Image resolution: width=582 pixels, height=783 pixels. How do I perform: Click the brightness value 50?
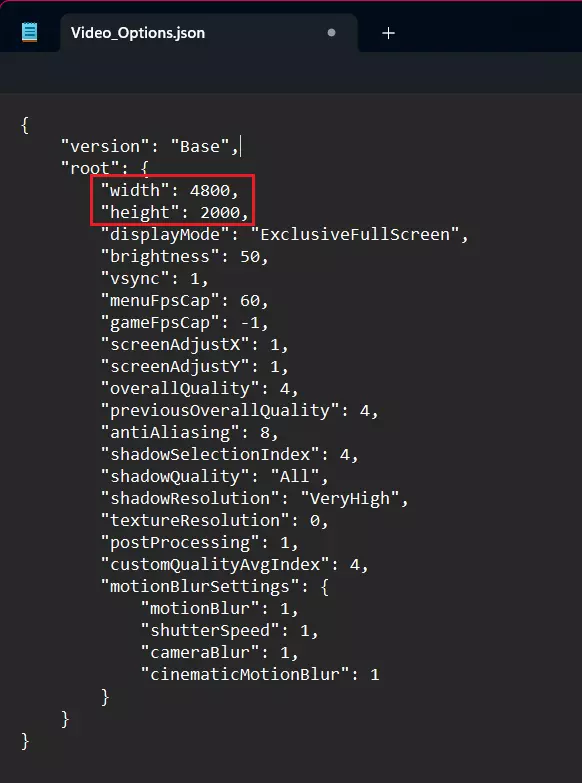click(x=250, y=256)
